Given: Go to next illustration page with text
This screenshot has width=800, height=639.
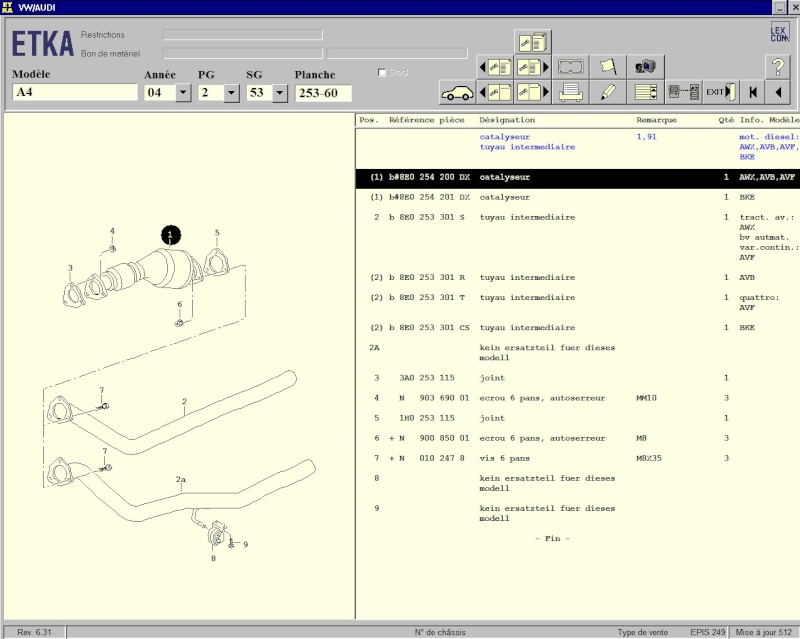Looking at the screenshot, I should (533, 67).
